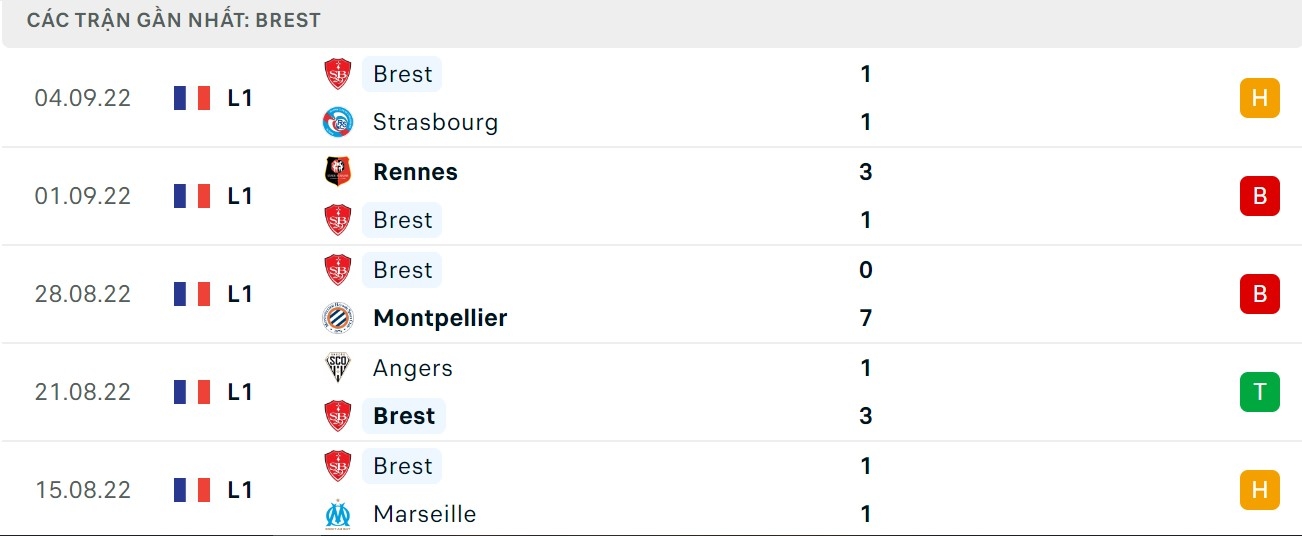
Task: Click the L1 league label on 28.08.22
Action: 240,294
